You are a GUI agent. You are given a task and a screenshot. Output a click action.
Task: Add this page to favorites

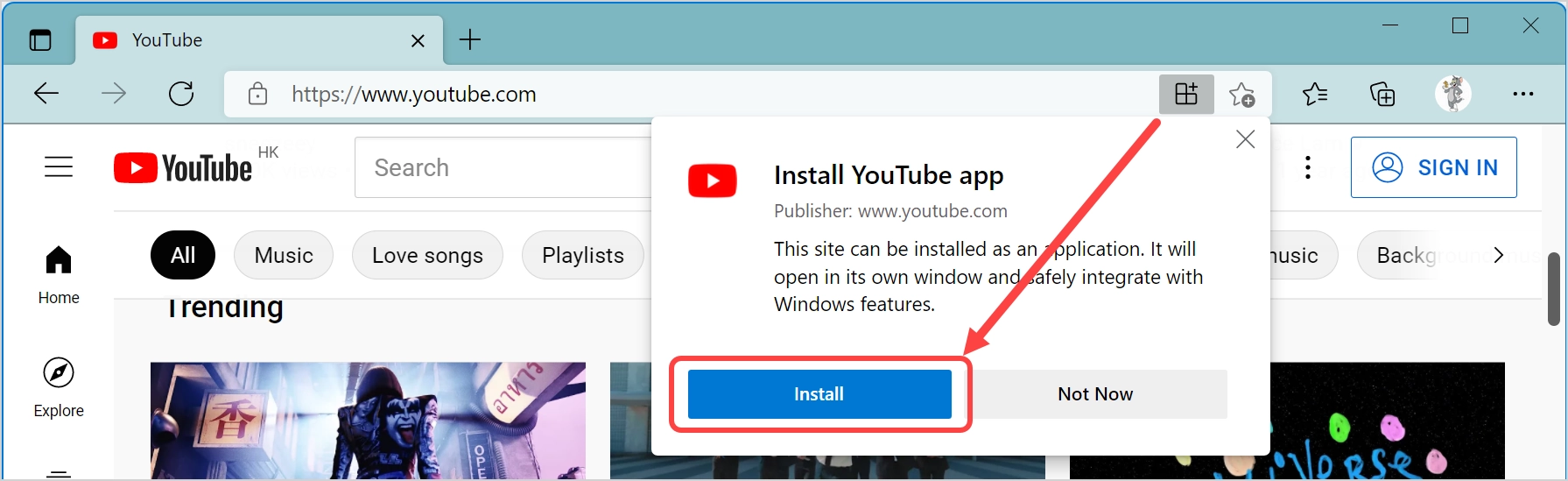click(1241, 94)
